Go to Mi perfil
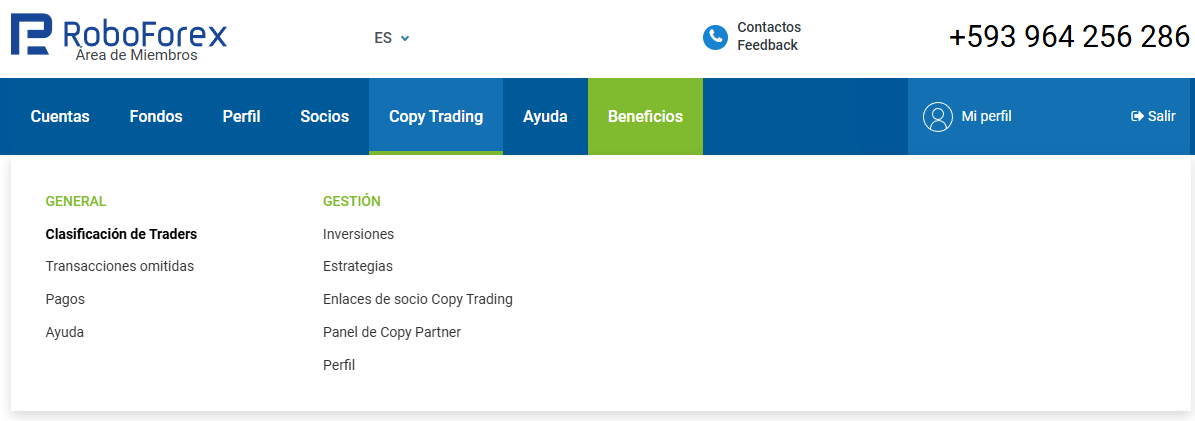Screen dimensions: 1195x421 tap(986, 117)
